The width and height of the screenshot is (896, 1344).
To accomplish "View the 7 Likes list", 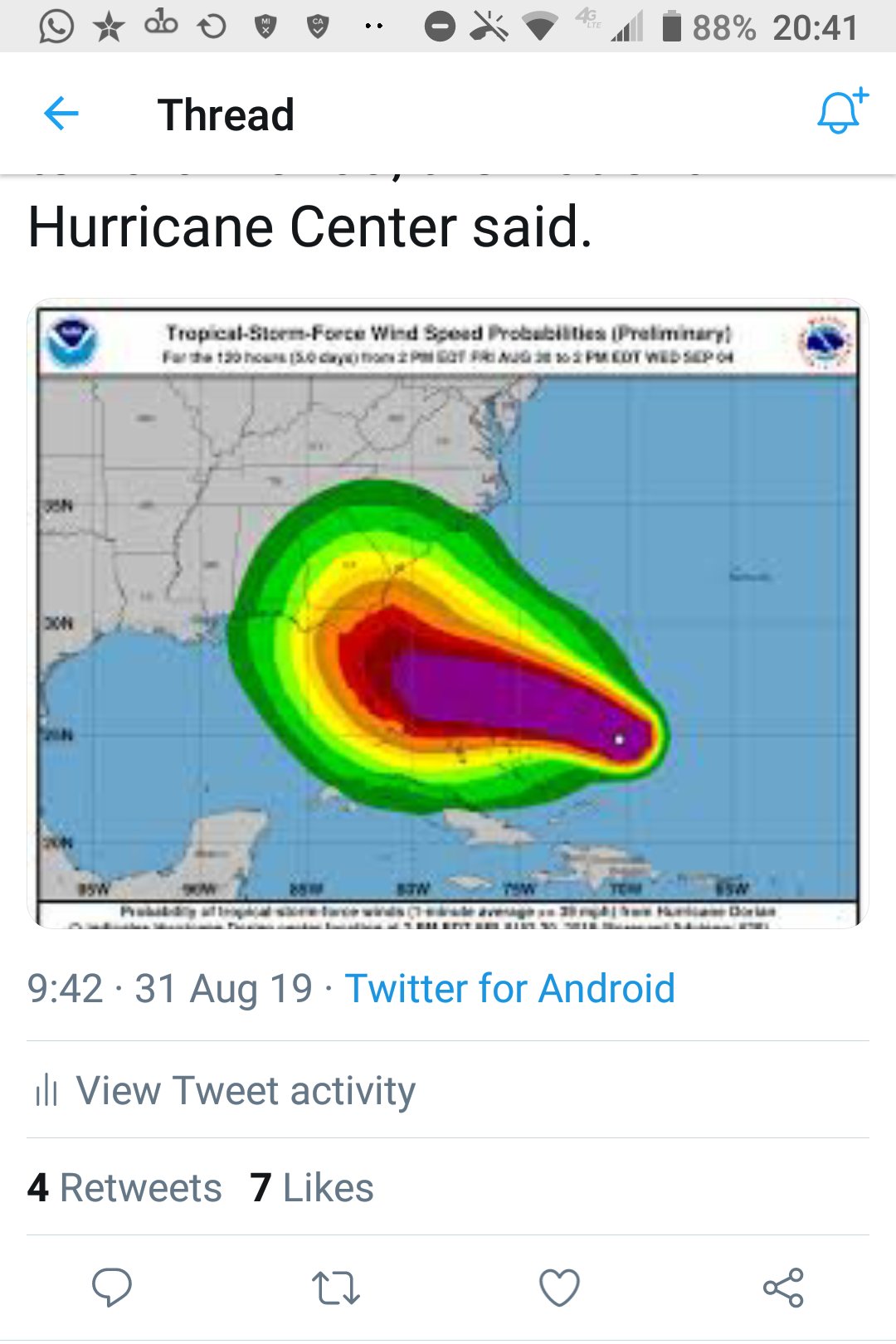I will [312, 1187].
